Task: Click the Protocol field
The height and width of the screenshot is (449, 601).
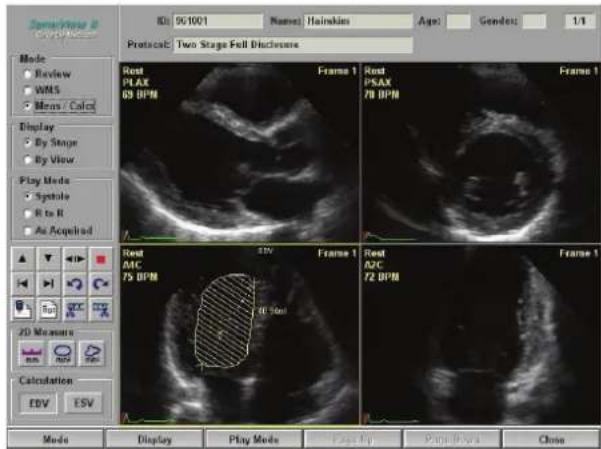Action: 293,45
